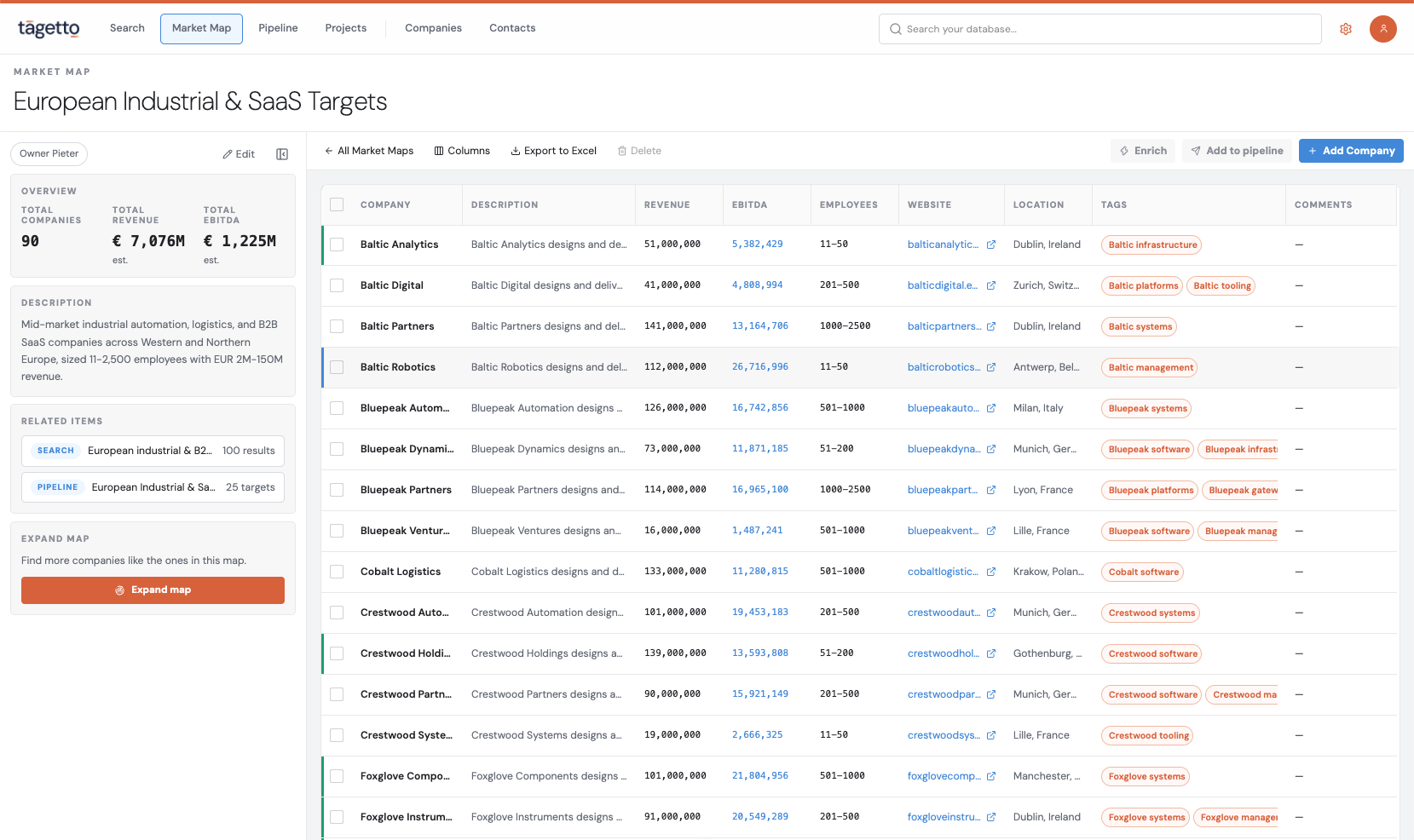The image size is (1414, 840).
Task: Click the Expand map button
Action: pos(153,590)
